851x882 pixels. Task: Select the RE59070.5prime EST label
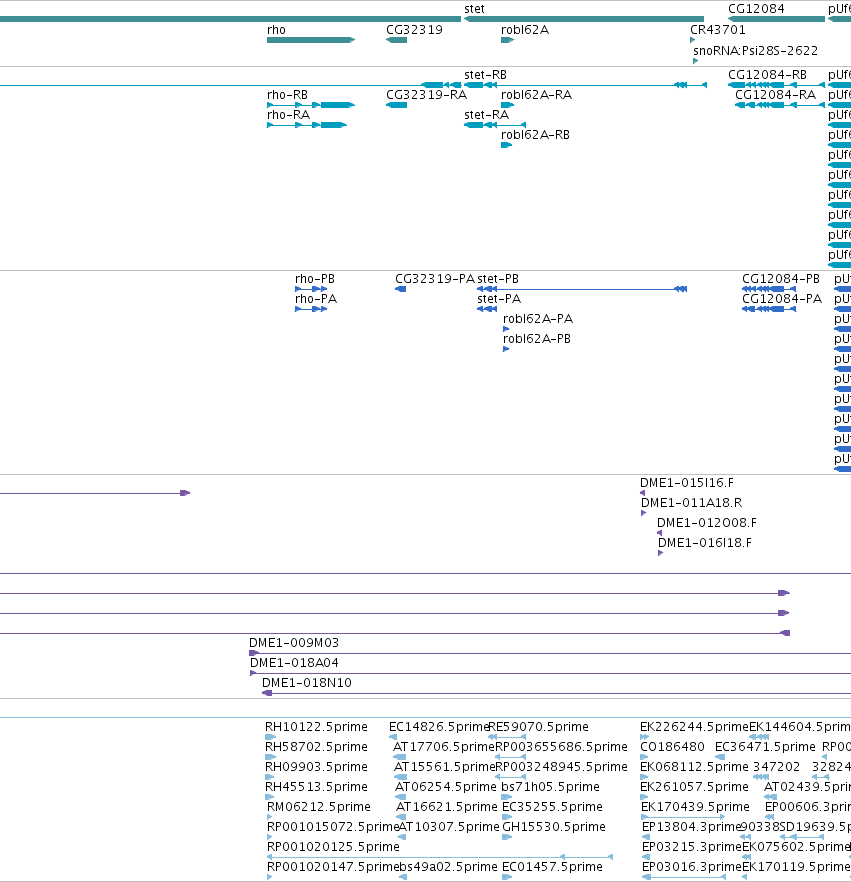pyautogui.click(x=538, y=727)
